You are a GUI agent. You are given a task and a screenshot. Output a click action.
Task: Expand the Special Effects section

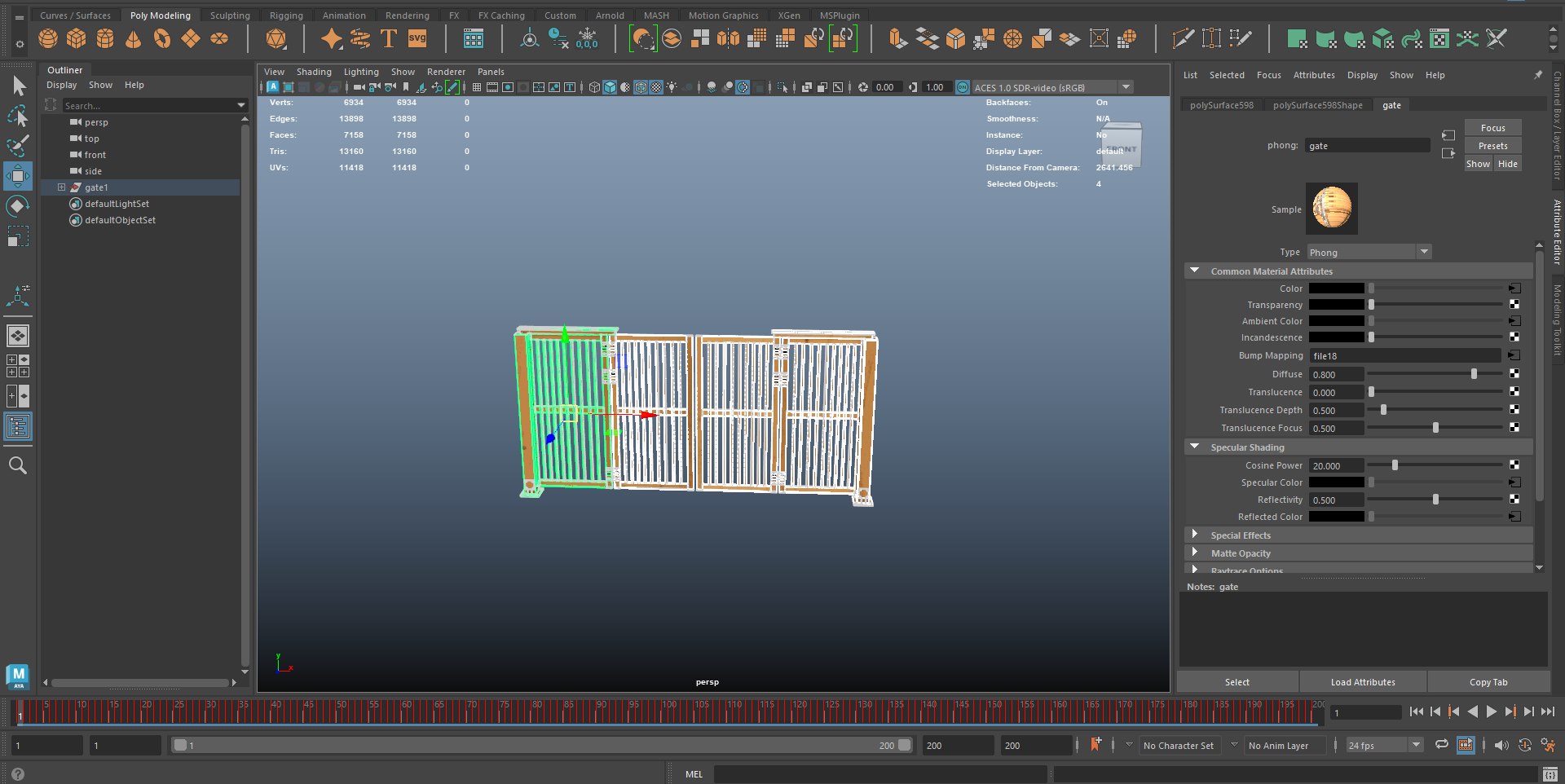pyautogui.click(x=1195, y=535)
